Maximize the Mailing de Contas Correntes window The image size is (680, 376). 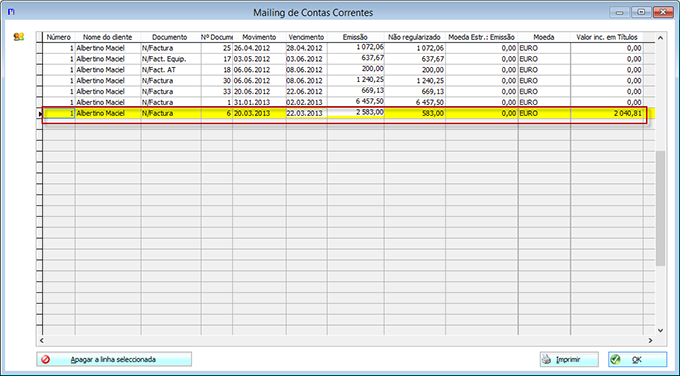pos(641,12)
